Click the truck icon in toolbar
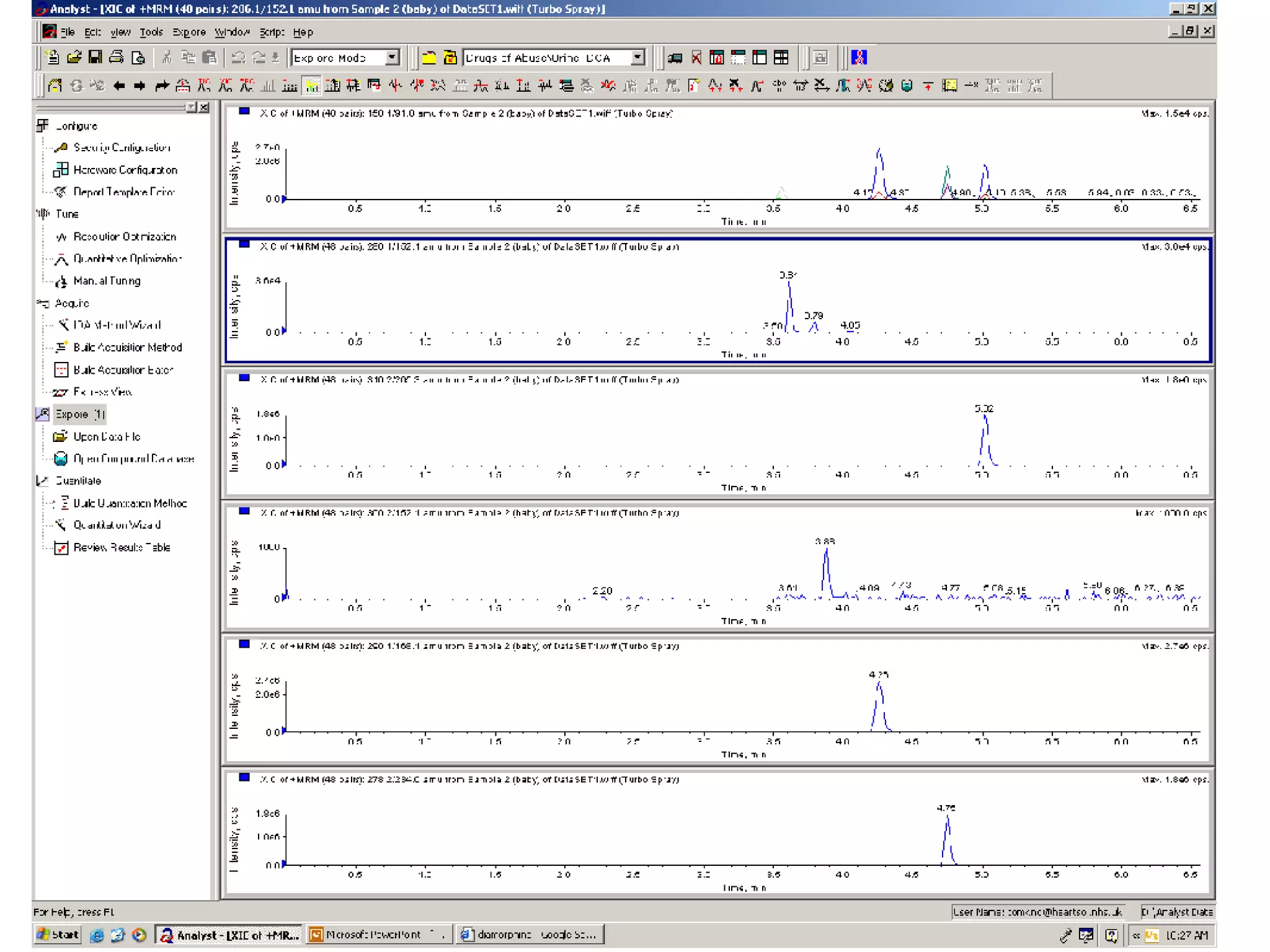This screenshot has height=952, width=1270. 675,58
